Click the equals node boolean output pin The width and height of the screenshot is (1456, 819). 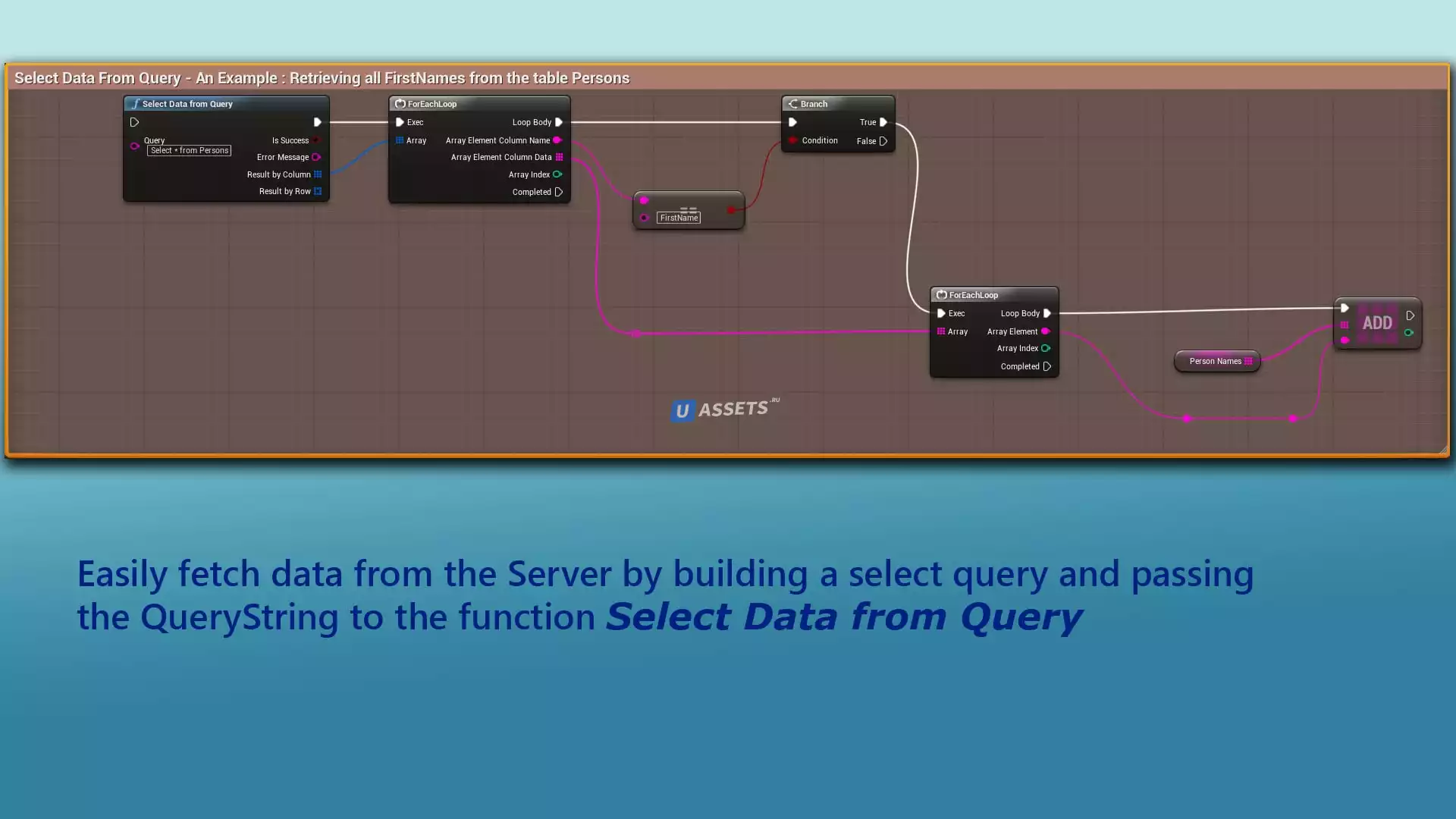731,210
